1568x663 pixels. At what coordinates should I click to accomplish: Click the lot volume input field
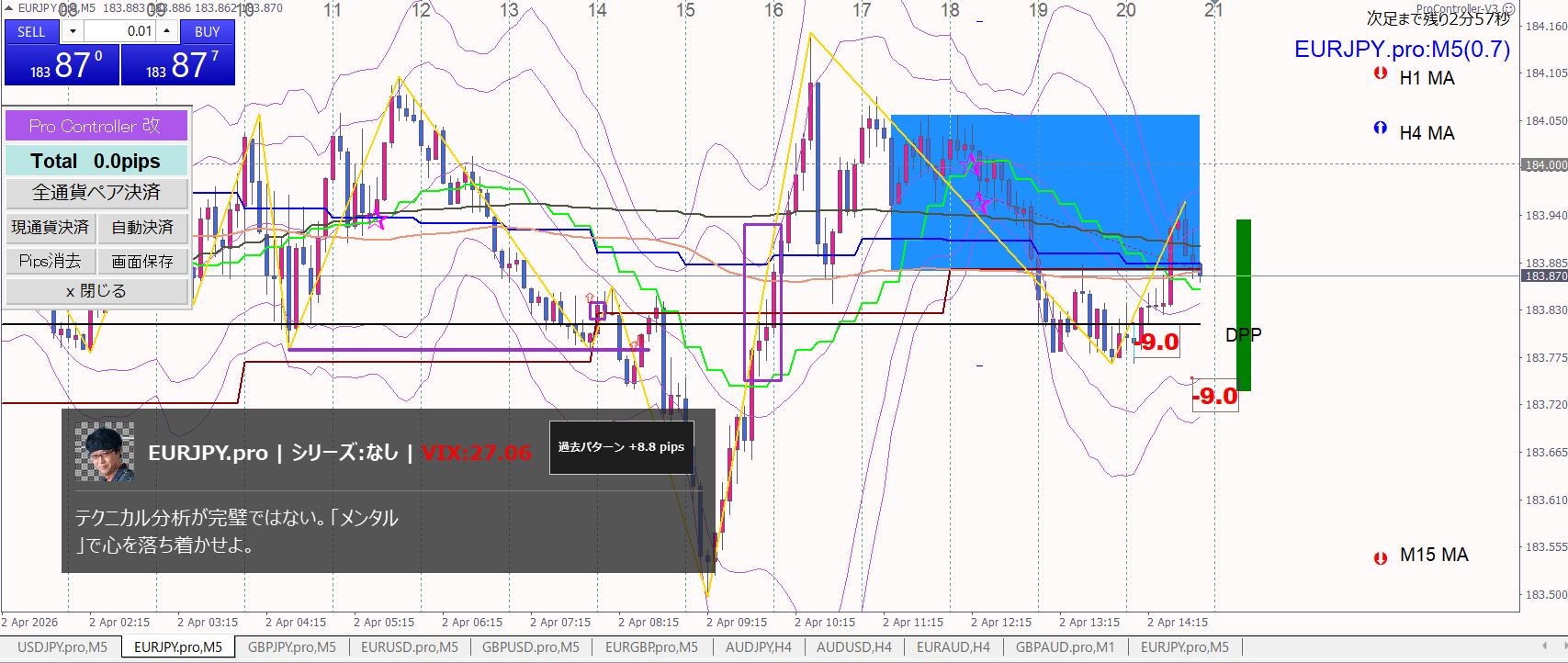(x=119, y=31)
